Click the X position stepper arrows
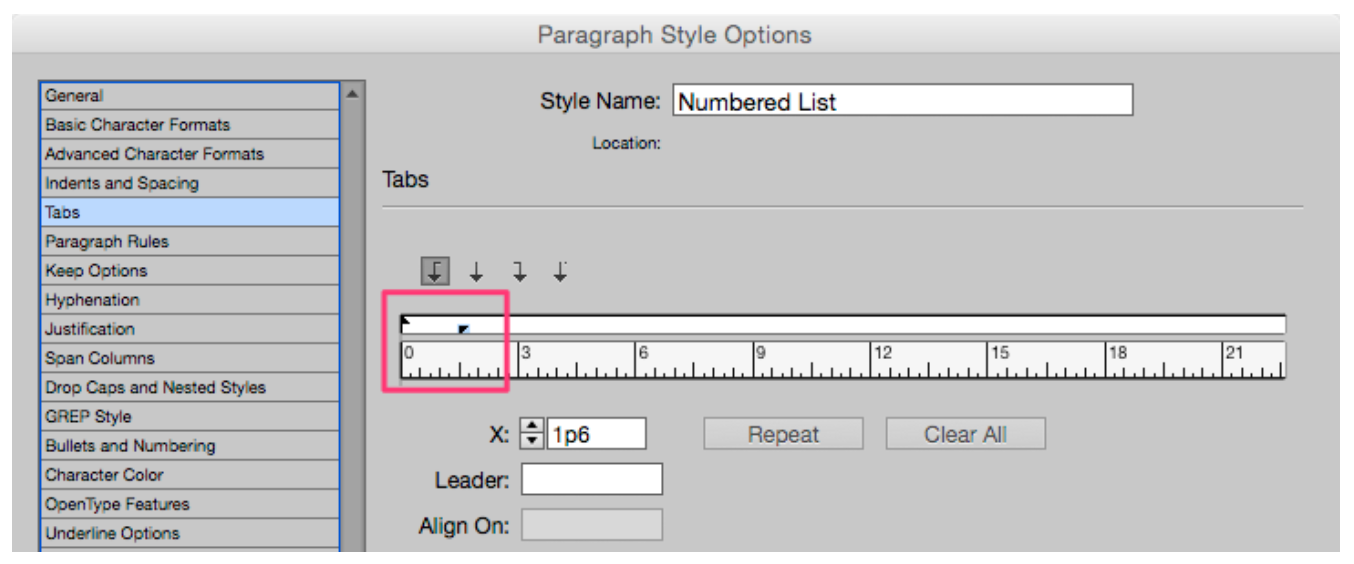The image size is (1354, 564). (533, 434)
